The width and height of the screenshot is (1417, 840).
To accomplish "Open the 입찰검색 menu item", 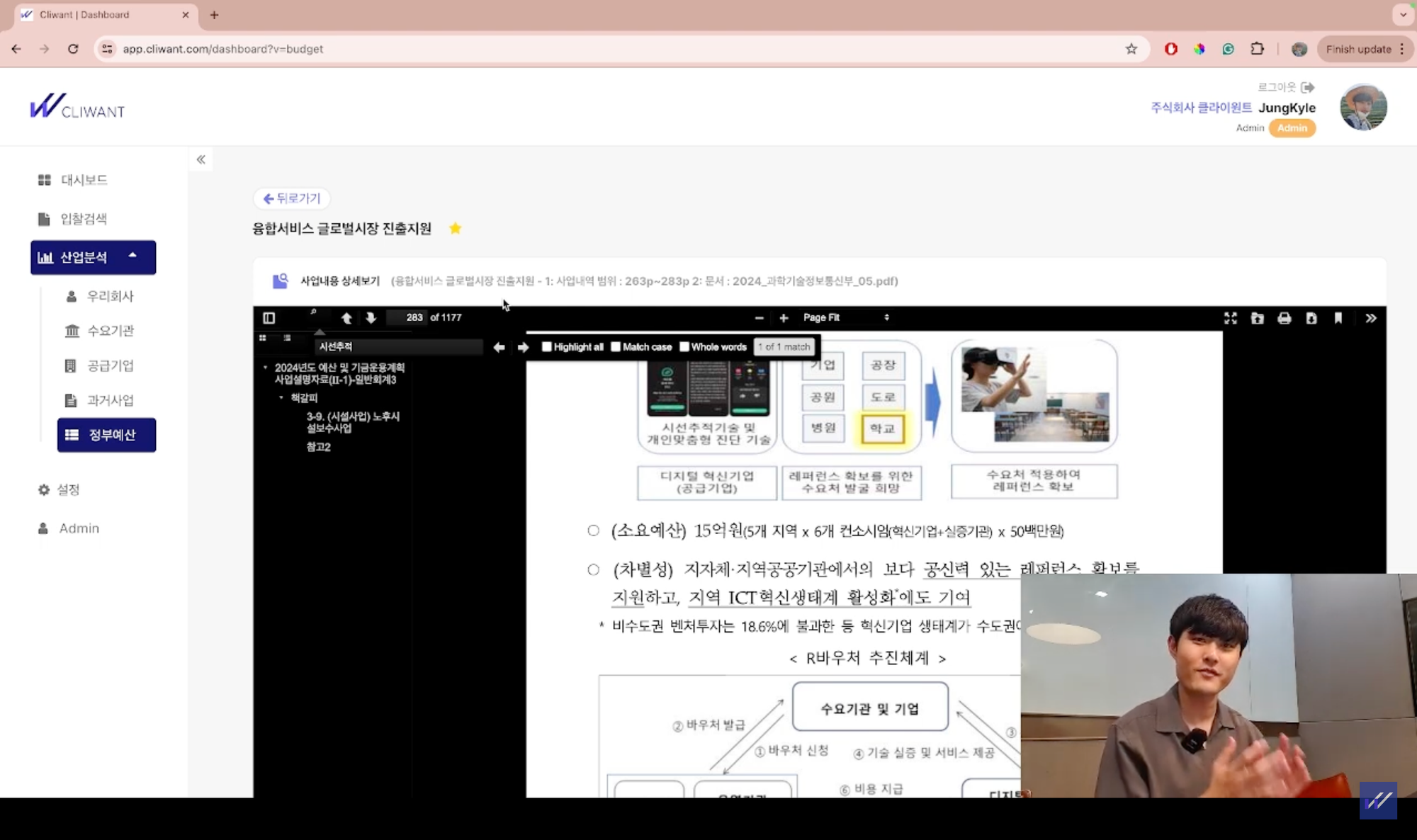I will click(84, 219).
